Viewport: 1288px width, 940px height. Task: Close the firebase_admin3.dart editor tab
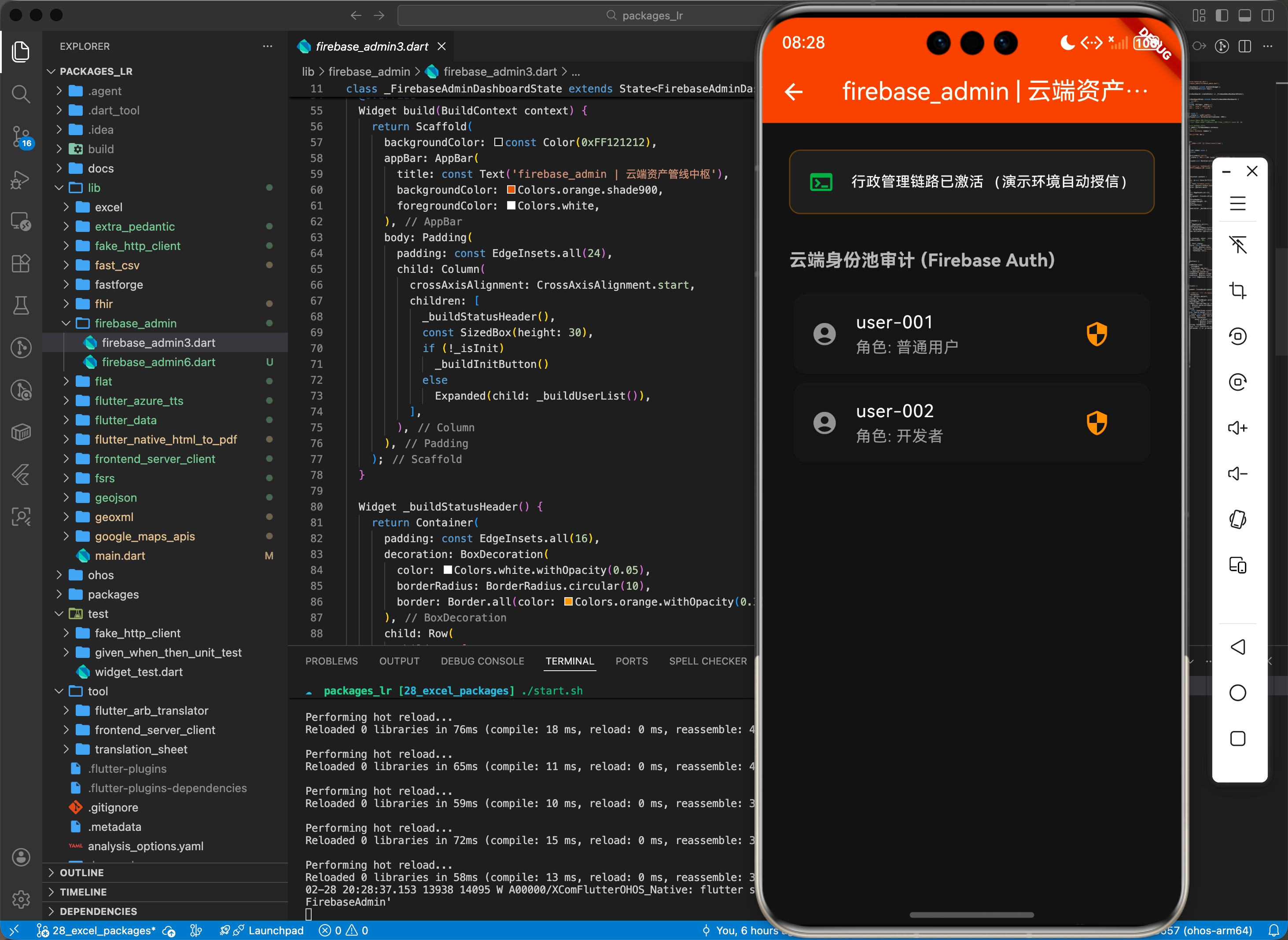442,46
